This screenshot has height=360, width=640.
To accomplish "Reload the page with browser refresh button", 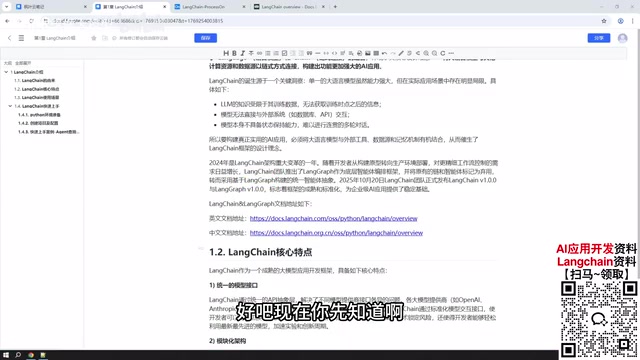I will (31, 21).
